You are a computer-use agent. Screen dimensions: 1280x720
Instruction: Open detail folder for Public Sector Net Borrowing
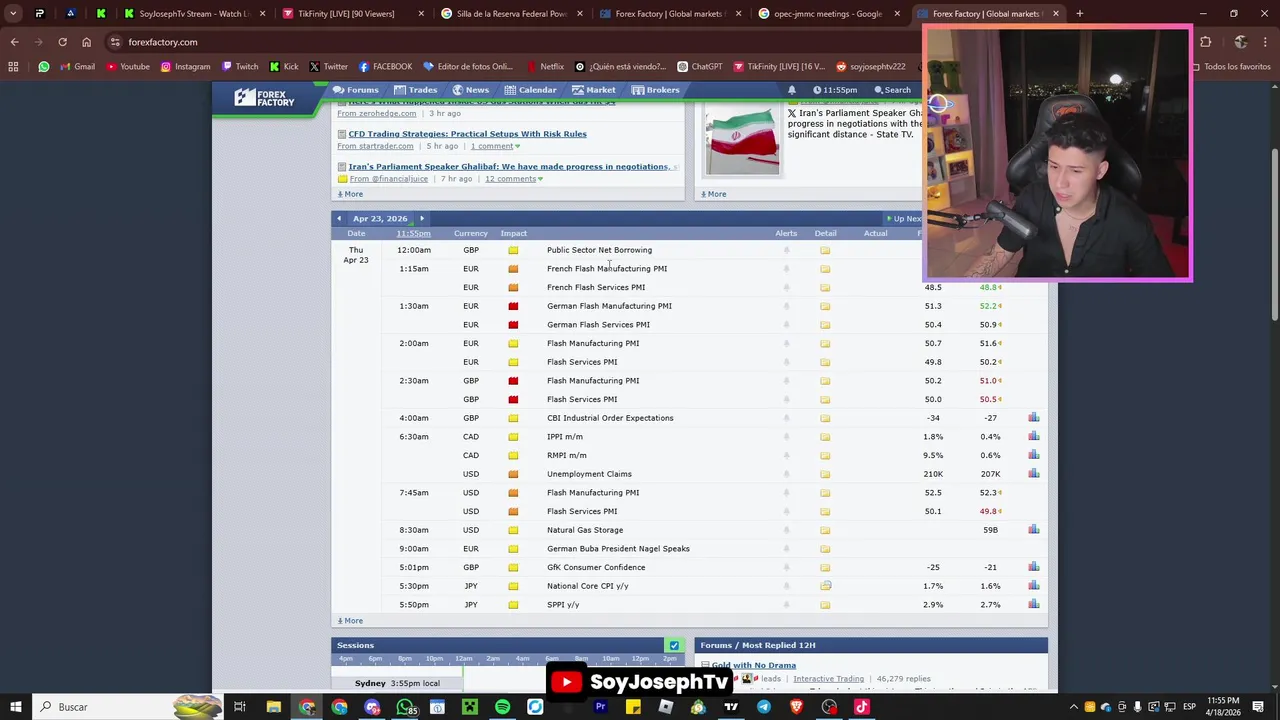coord(825,250)
